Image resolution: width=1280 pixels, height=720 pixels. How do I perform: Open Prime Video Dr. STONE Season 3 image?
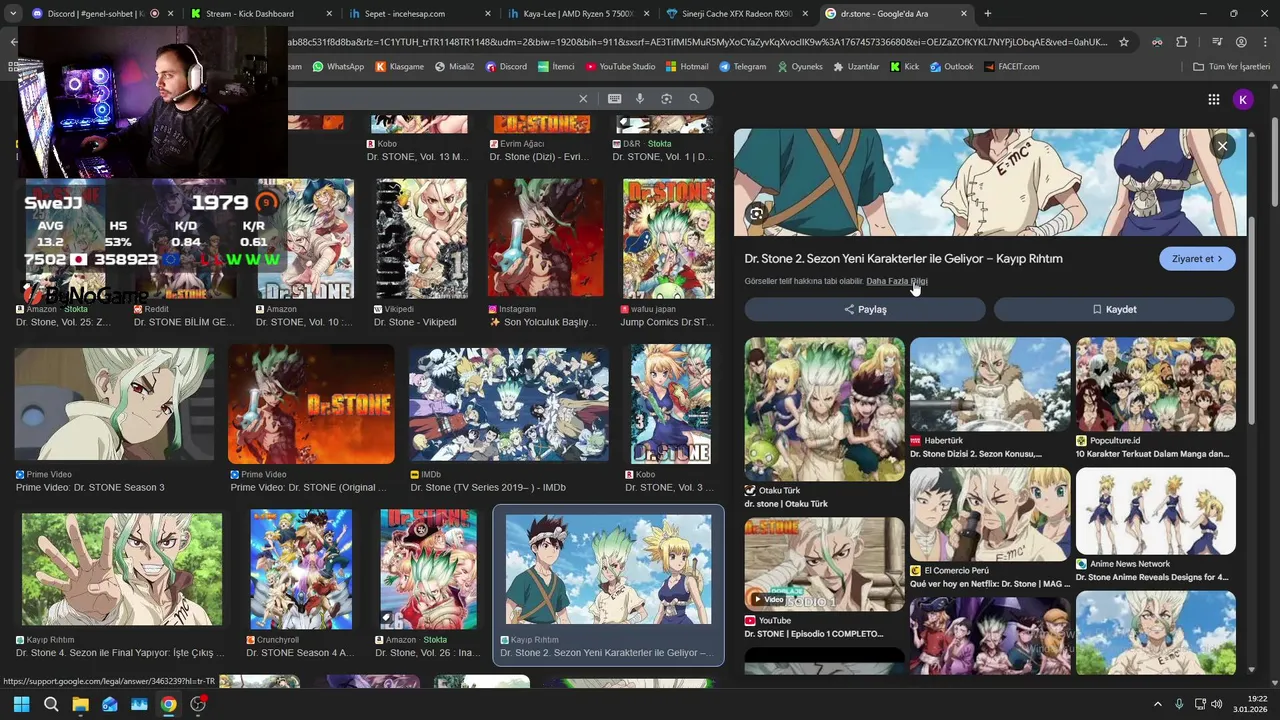coord(114,404)
